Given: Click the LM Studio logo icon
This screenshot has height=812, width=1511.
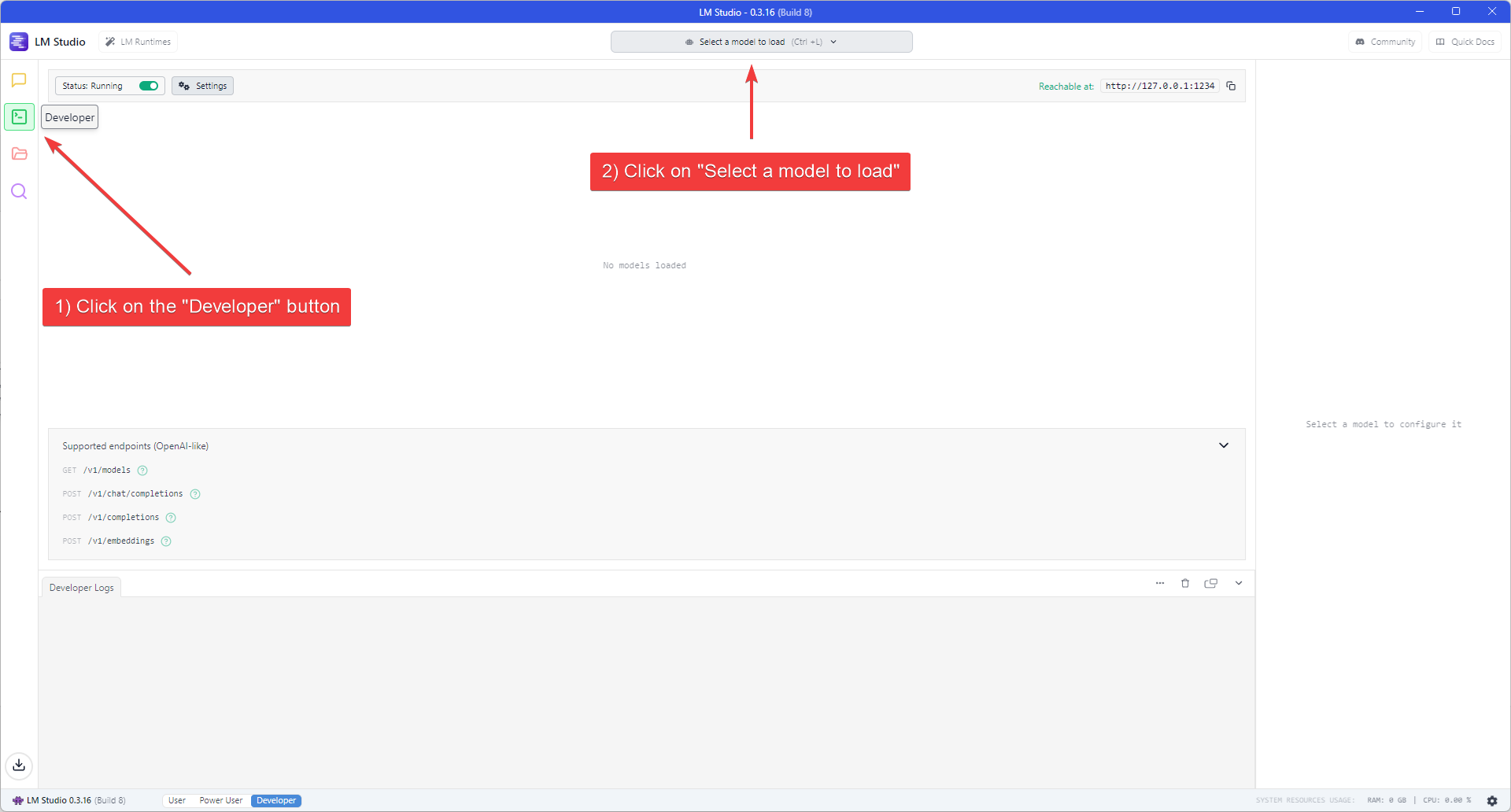Looking at the screenshot, I should pyautogui.click(x=19, y=42).
